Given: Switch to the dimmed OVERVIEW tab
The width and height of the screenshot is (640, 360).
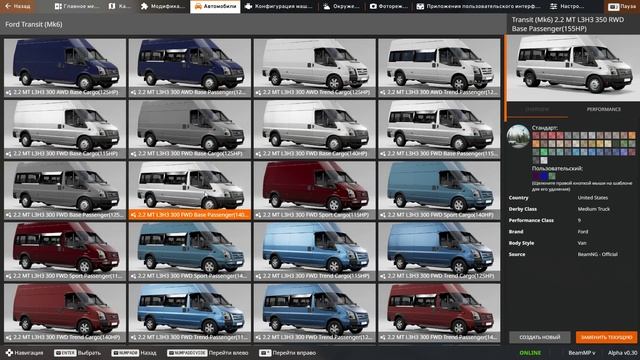Looking at the screenshot, I should [x=537, y=109].
